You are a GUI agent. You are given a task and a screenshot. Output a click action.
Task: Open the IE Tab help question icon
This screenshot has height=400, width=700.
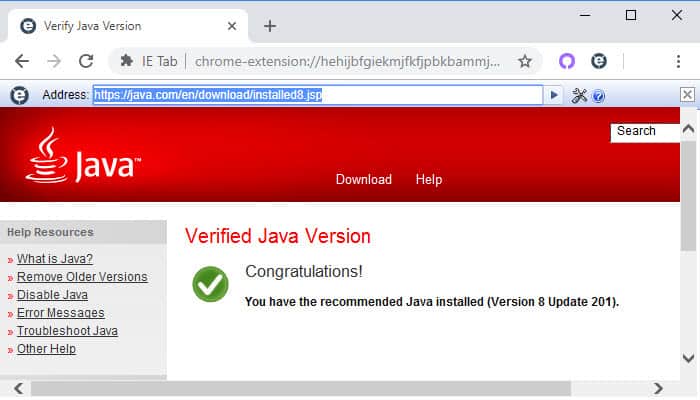coord(598,96)
